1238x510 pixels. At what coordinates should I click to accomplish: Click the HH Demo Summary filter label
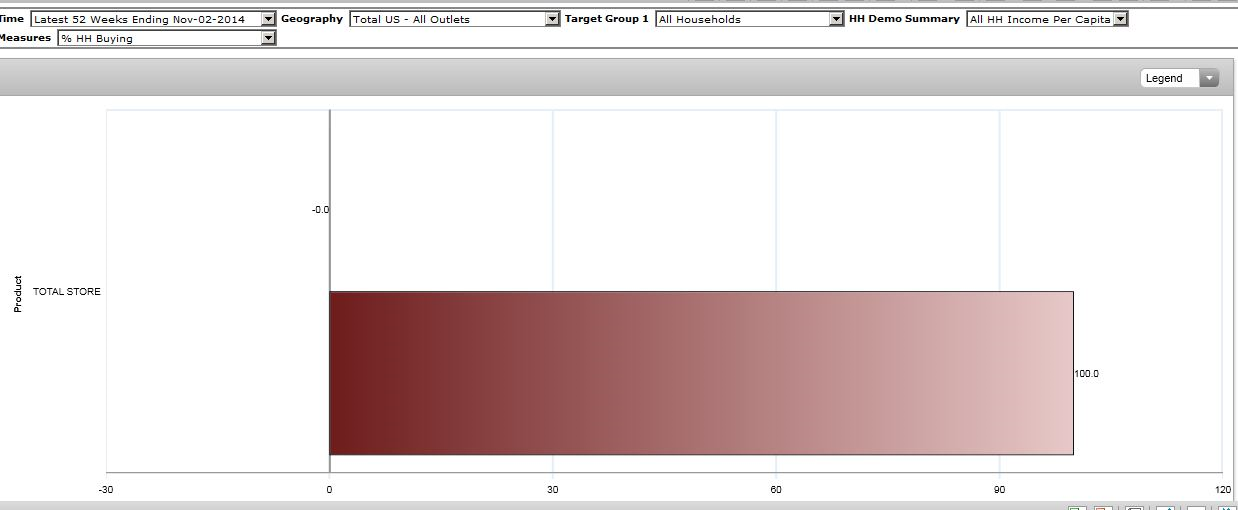(904, 19)
